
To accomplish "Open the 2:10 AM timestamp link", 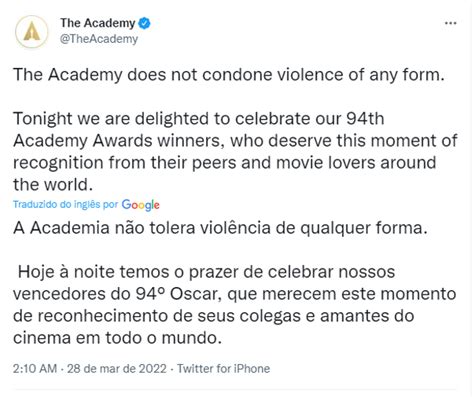I will pyautogui.click(x=35, y=368).
